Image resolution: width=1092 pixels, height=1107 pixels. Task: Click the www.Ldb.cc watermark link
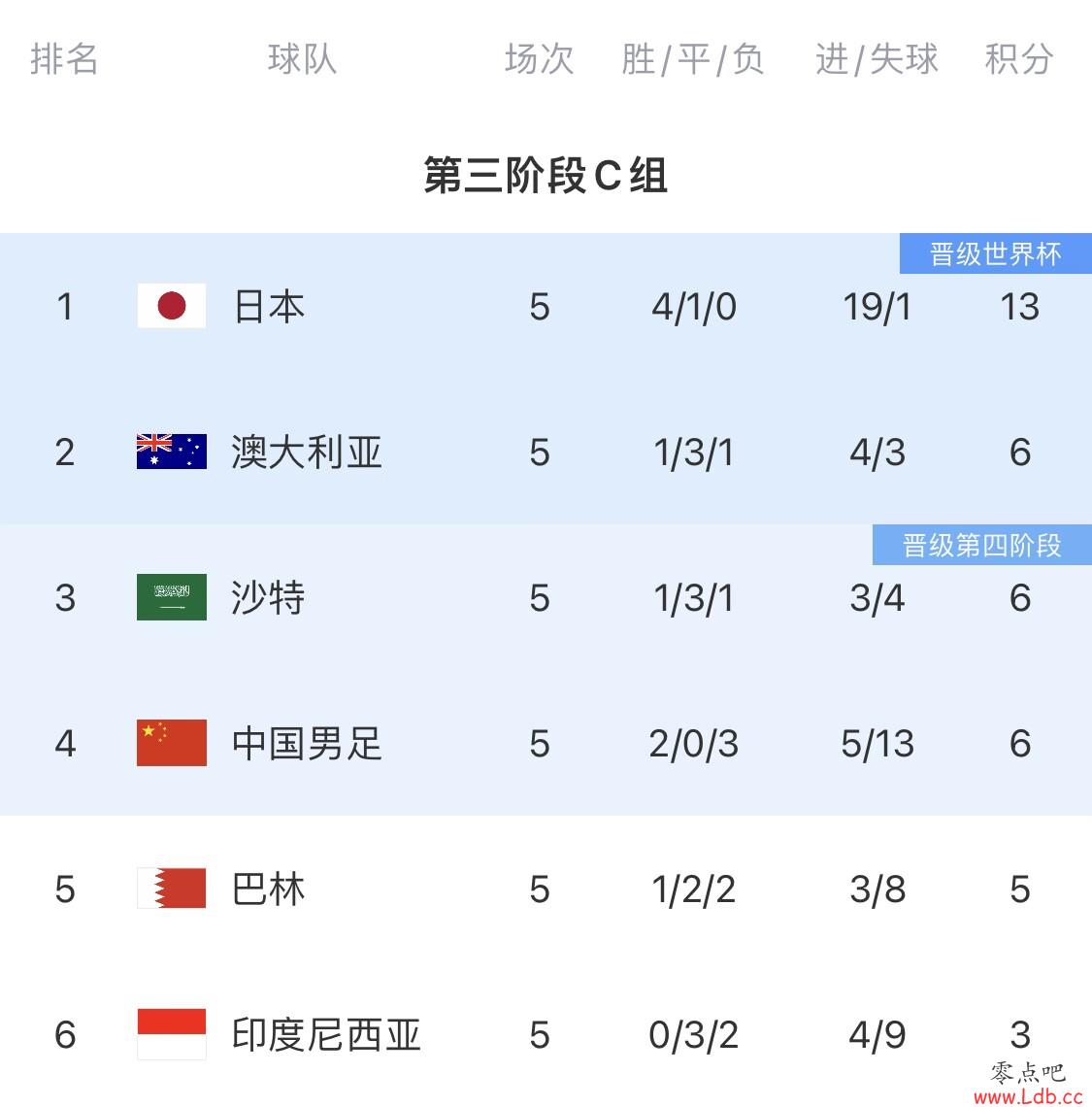tap(1028, 1095)
